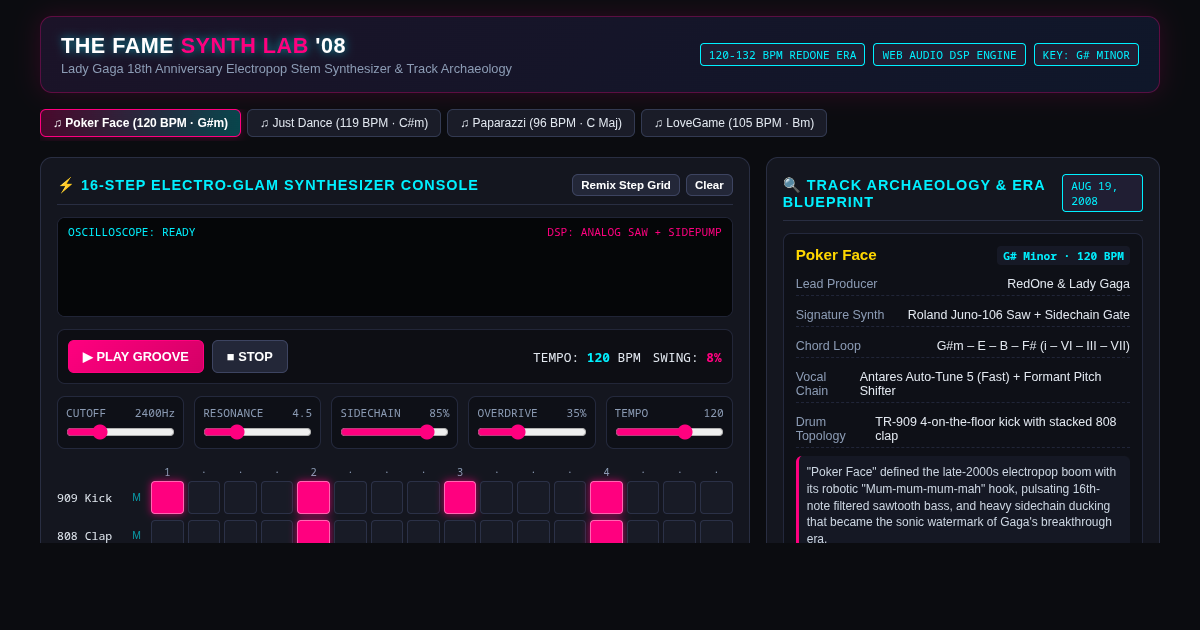Select the Poker Face track tab
Viewport: 1200px width, 630px height.
click(140, 123)
